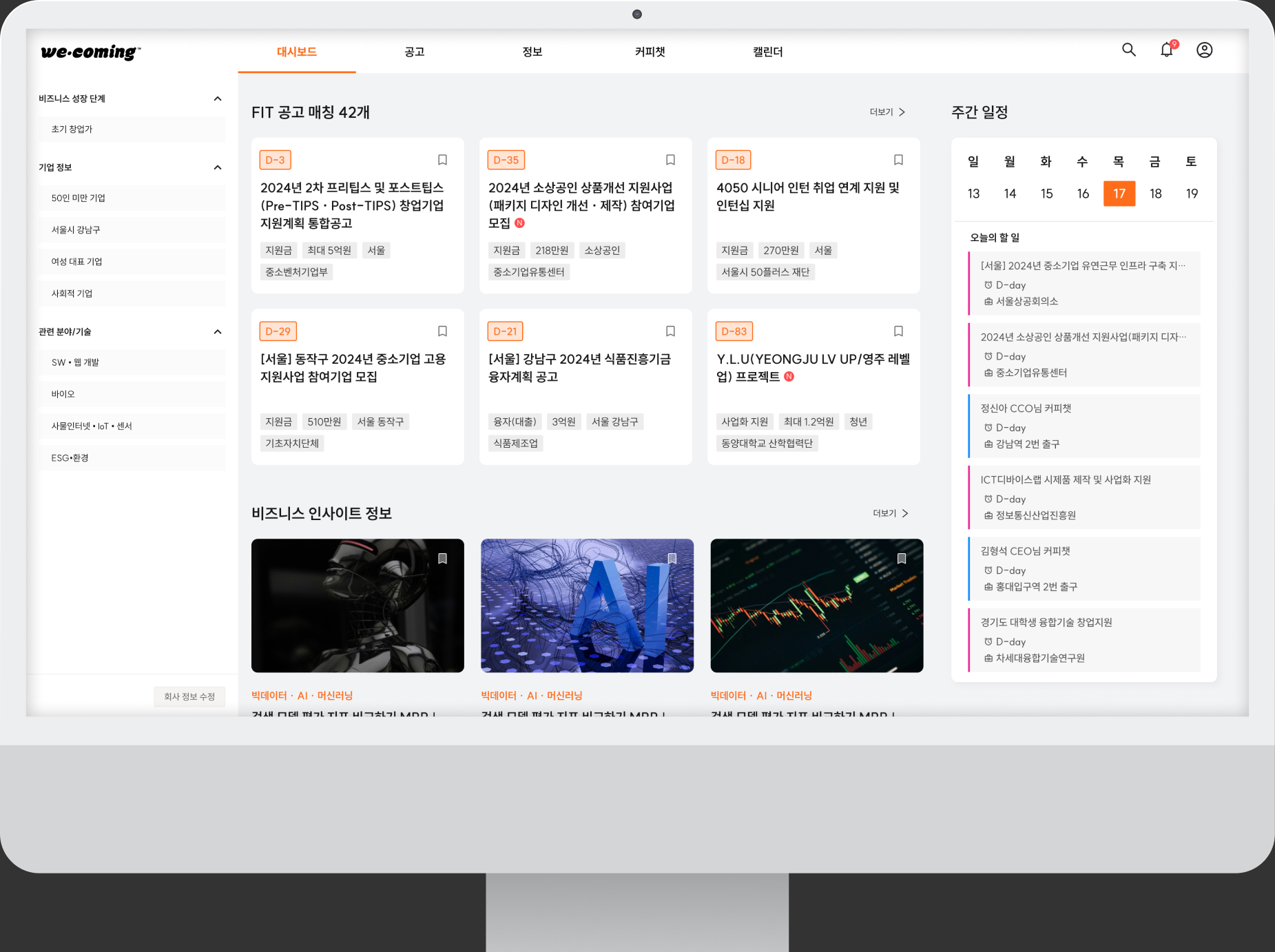Bookmark the D-18 시니어 인턴 card

[898, 160]
